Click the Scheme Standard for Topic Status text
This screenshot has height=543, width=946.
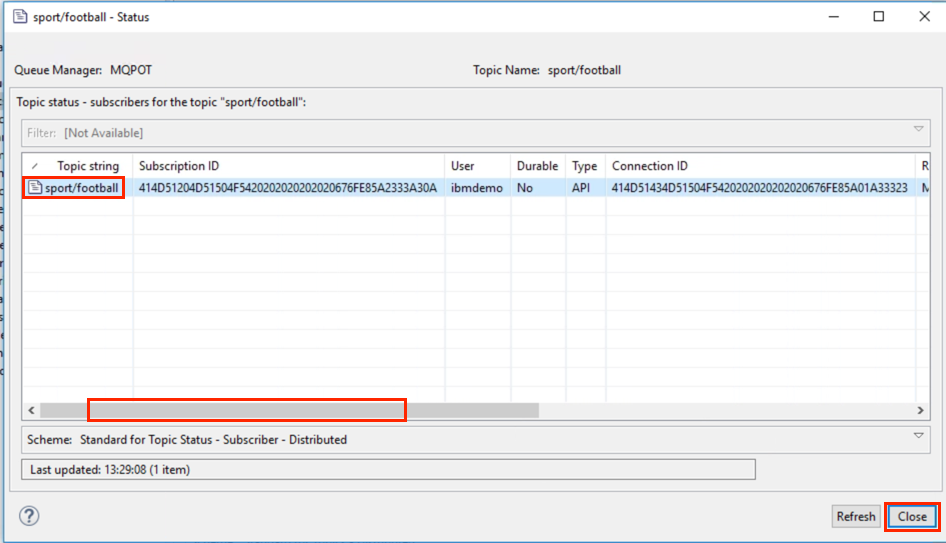[x=214, y=439]
